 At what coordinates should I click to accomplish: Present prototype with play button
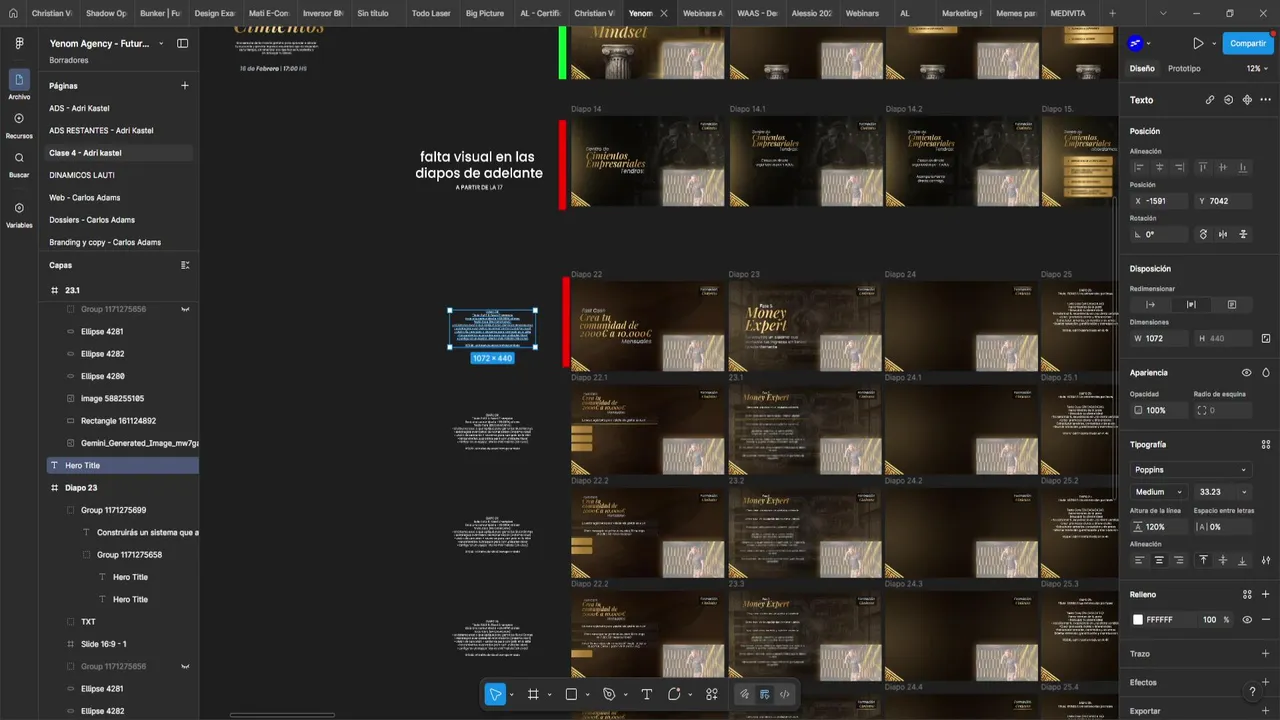coord(1198,44)
